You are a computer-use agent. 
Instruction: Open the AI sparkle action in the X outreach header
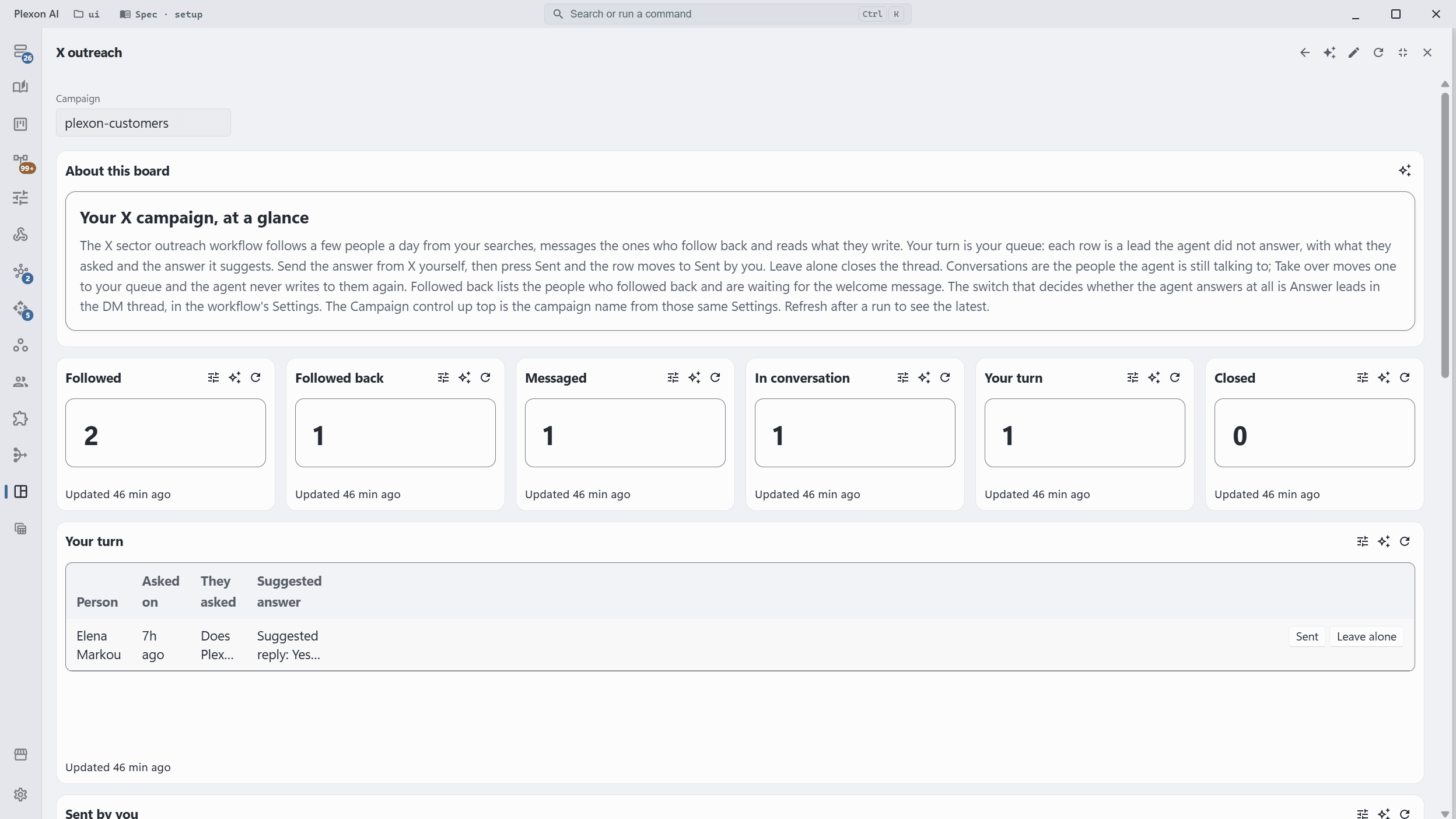[1329, 52]
